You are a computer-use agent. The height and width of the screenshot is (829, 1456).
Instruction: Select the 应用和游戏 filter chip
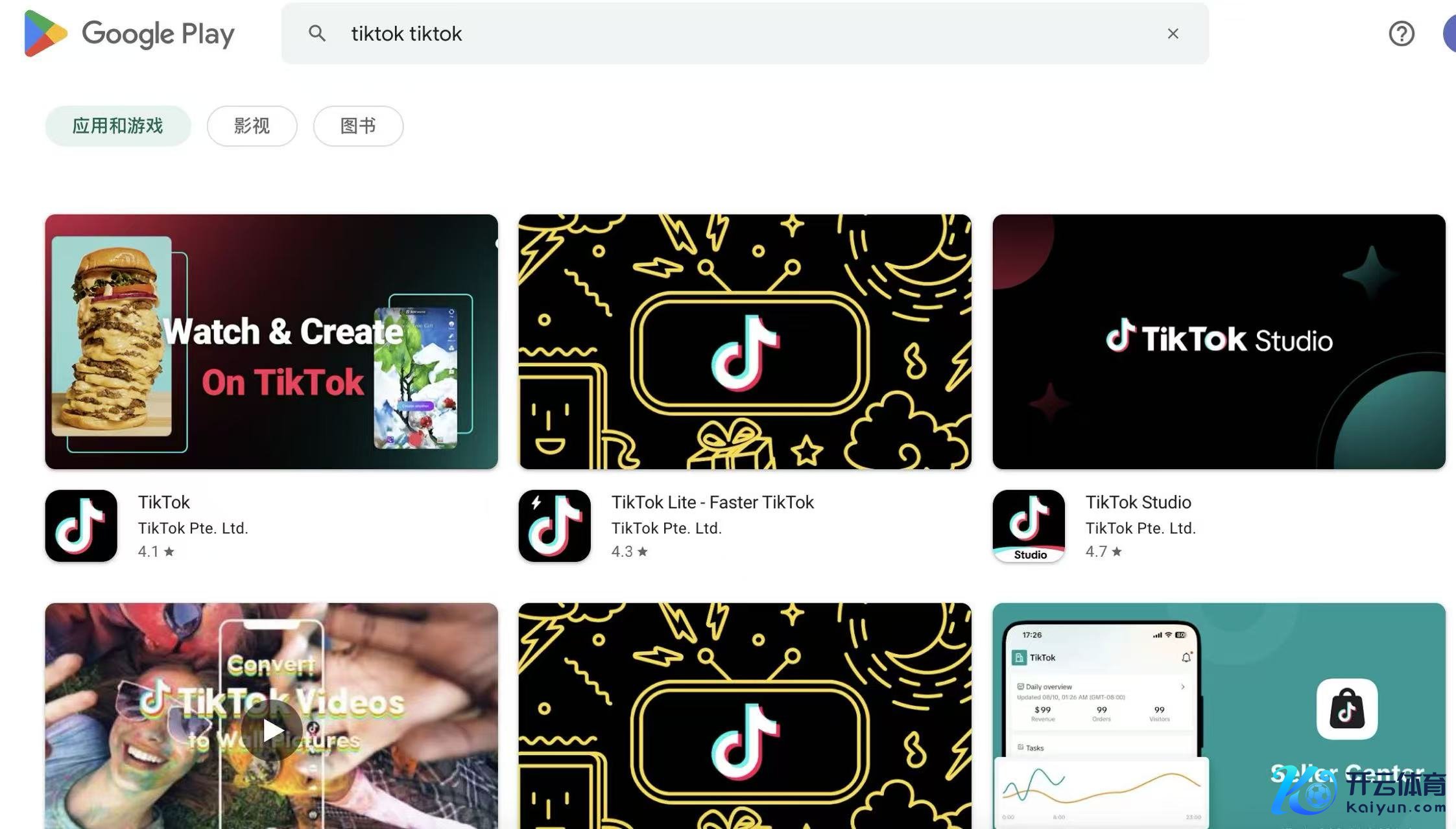118,126
